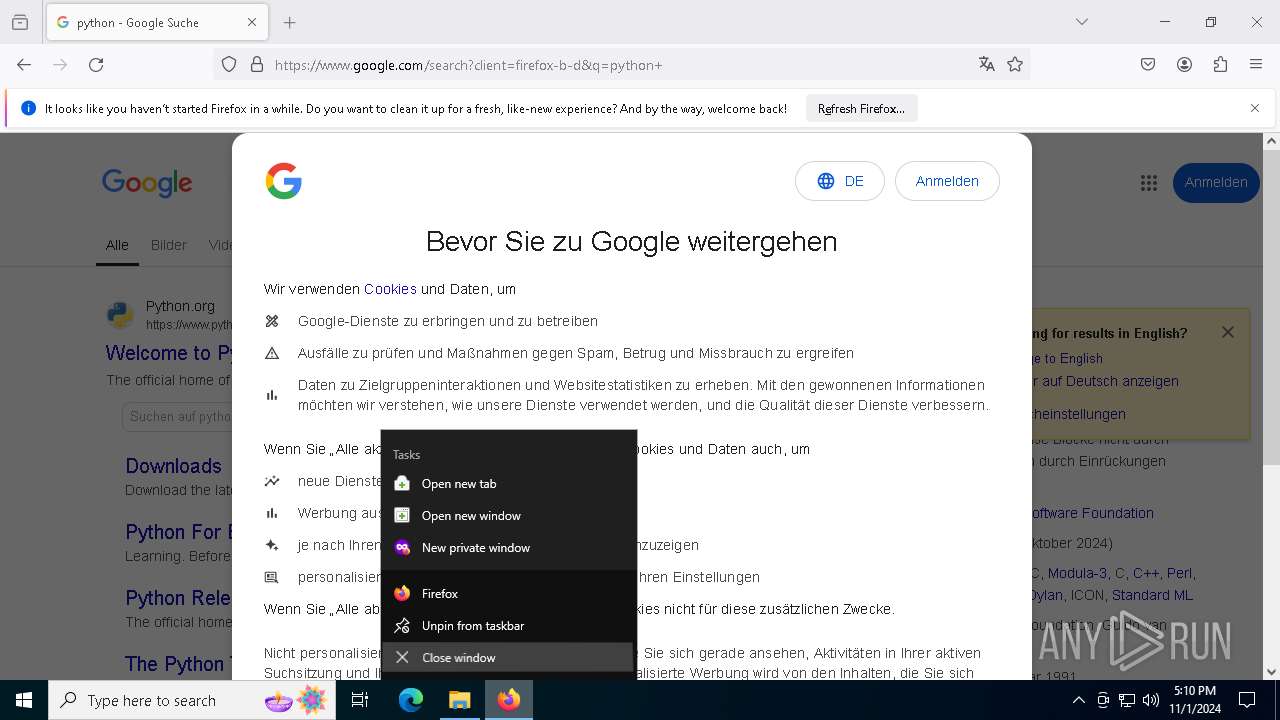The width and height of the screenshot is (1280, 720).
Task: Open C++ link in side panel
Action: (1146, 573)
